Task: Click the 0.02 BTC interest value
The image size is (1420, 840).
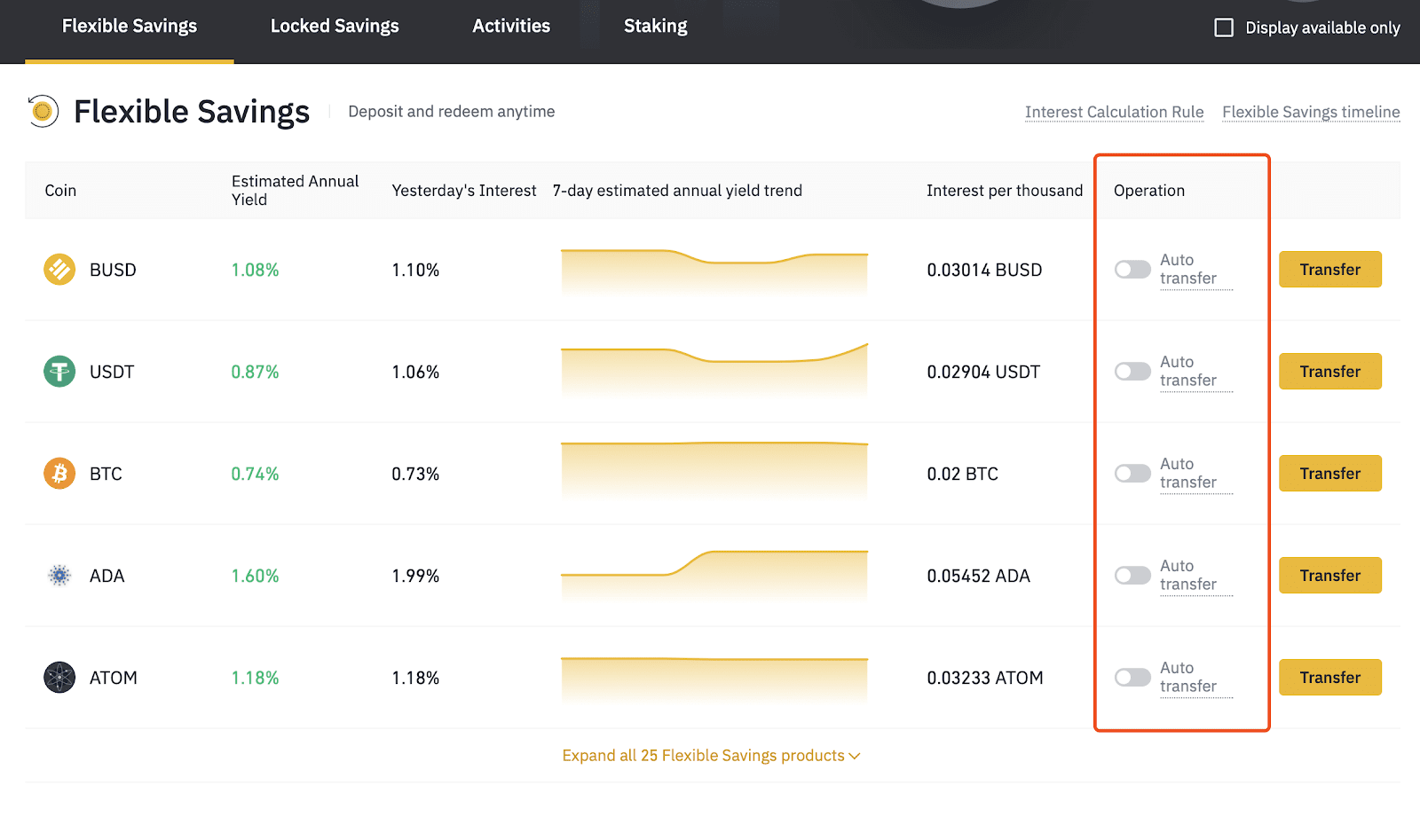Action: coord(962,474)
